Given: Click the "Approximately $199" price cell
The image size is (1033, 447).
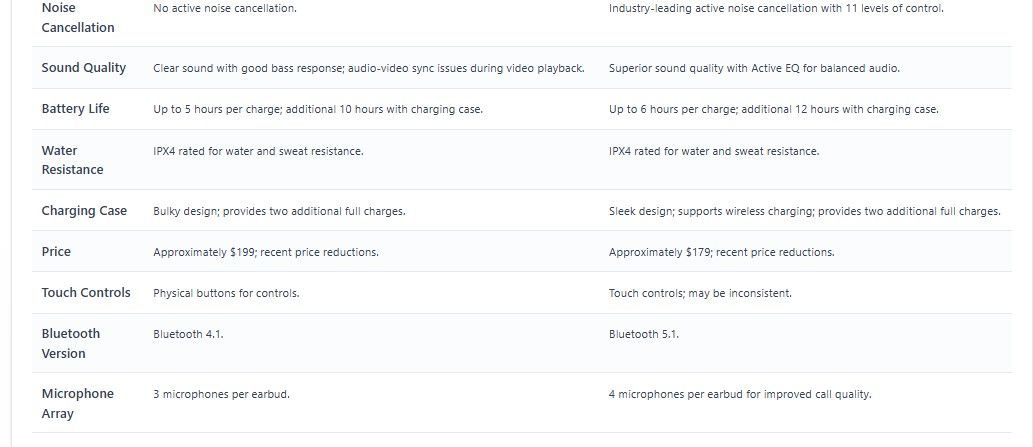Looking at the screenshot, I should pos(266,252).
